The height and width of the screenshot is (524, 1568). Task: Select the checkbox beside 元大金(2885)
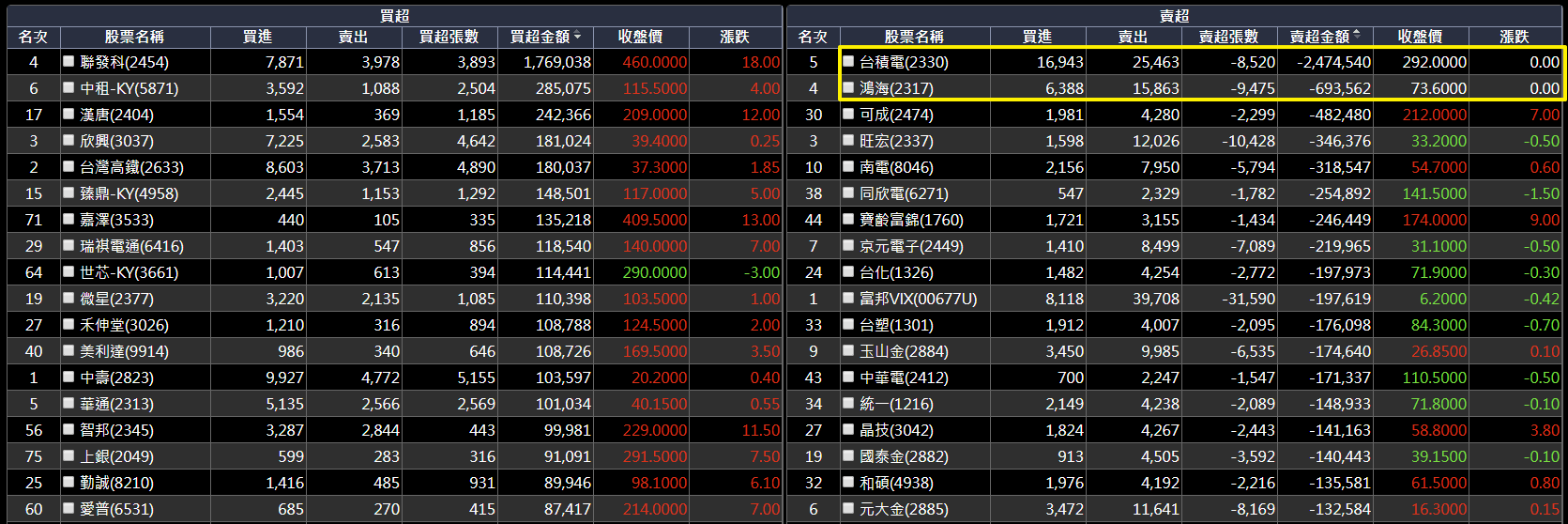point(848,508)
